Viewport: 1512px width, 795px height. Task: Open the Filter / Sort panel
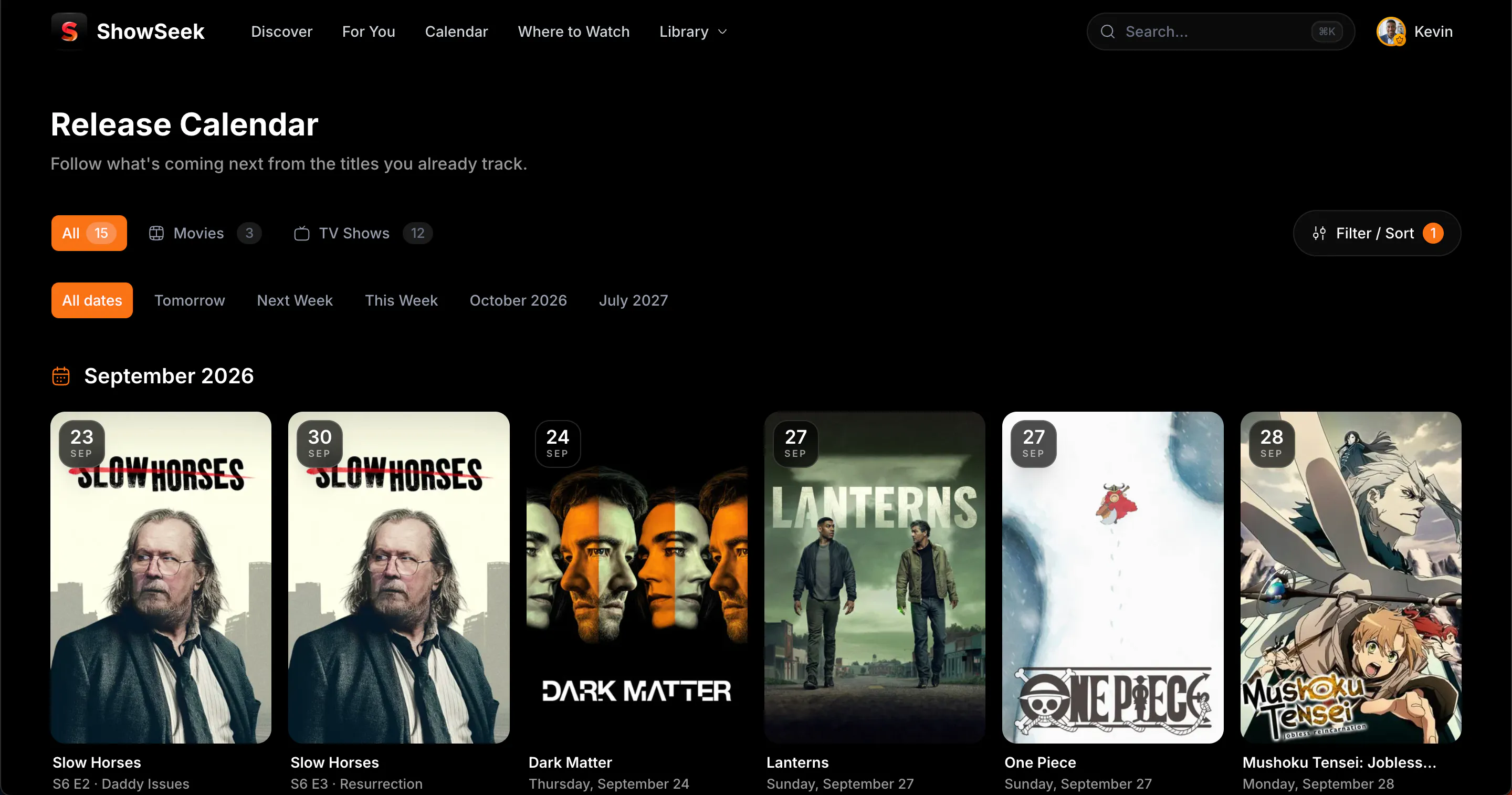(x=1377, y=233)
